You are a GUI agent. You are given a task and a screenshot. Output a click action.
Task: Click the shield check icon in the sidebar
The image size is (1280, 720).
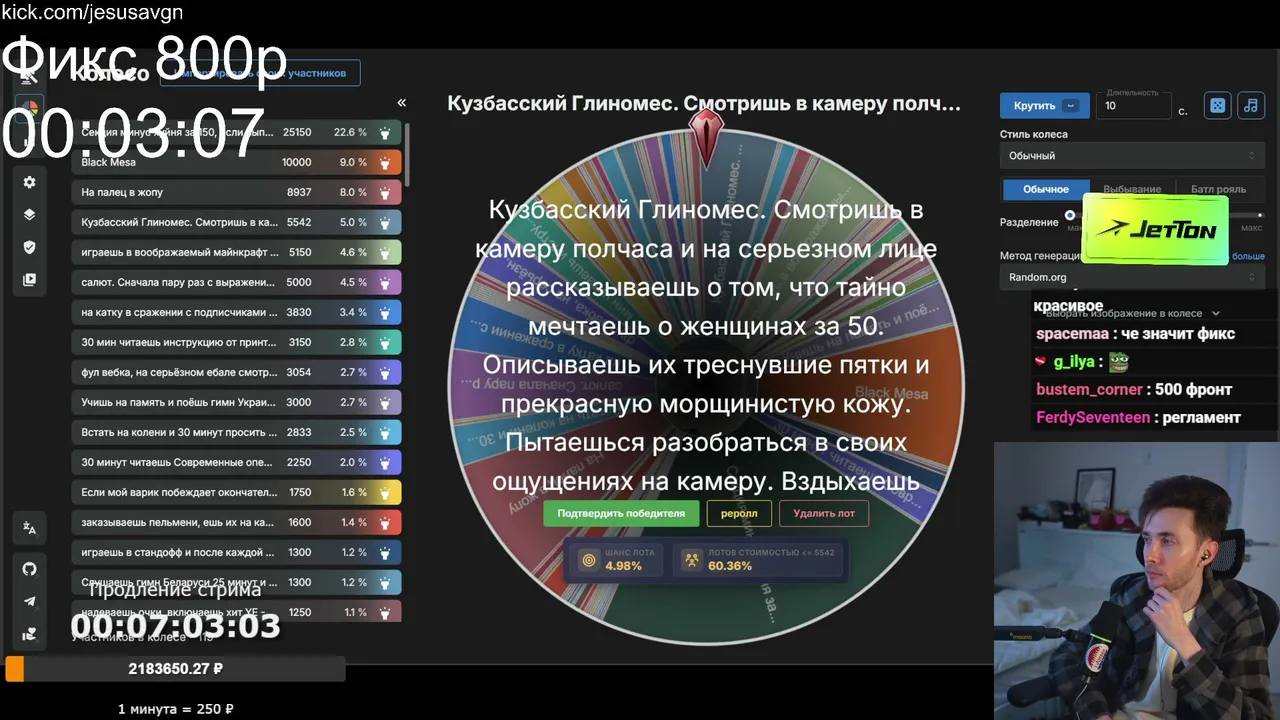point(29,247)
